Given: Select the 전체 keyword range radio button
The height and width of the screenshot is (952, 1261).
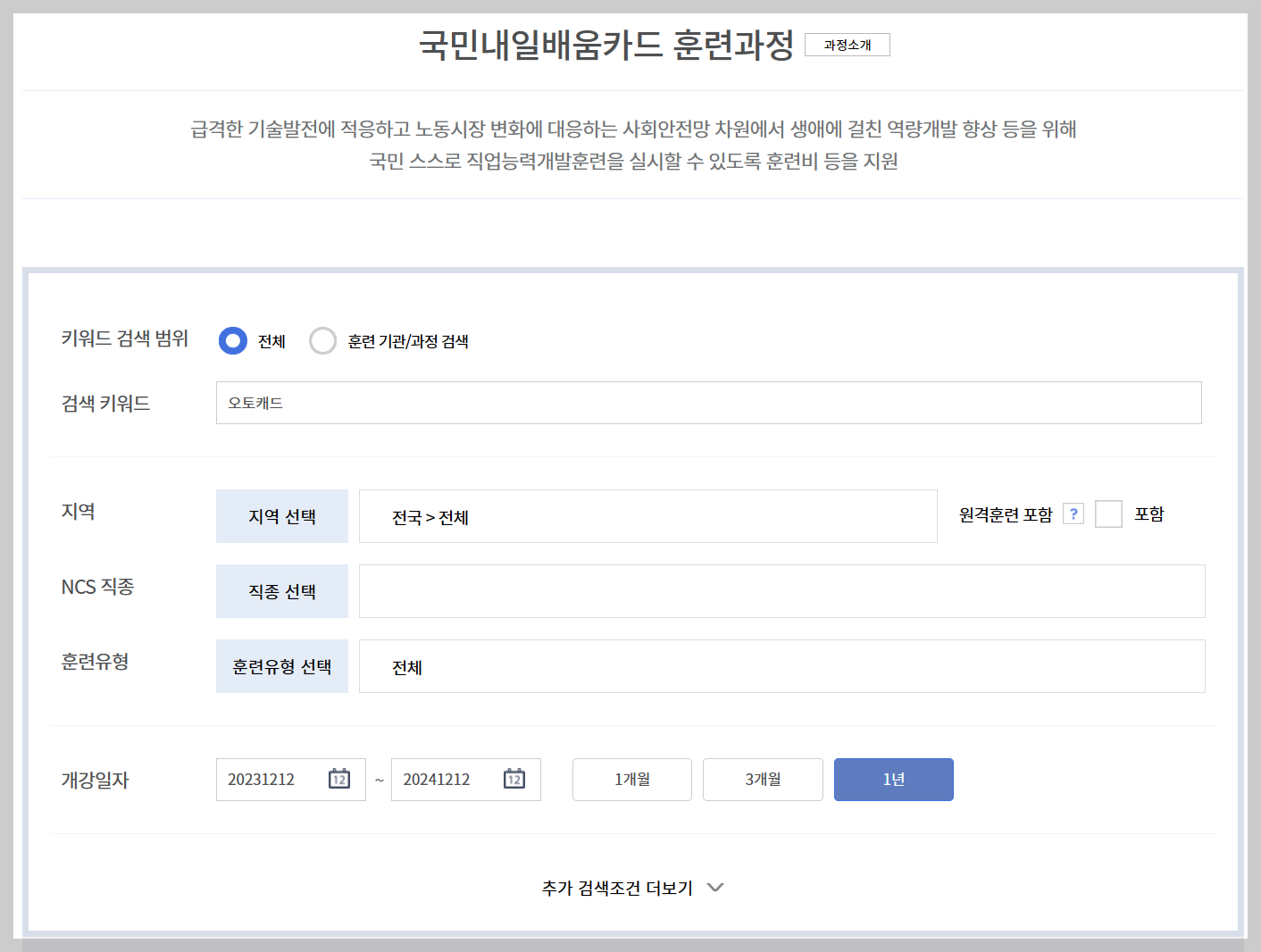Looking at the screenshot, I should coord(233,340).
